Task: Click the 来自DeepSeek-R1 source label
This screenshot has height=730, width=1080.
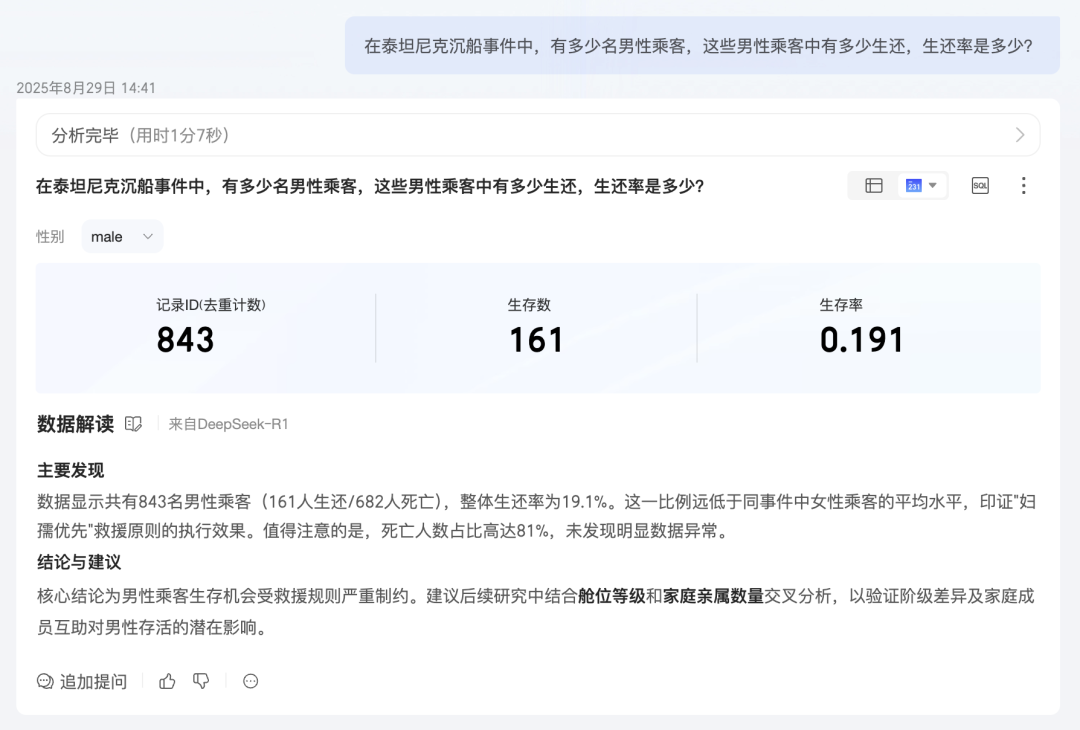Action: coord(229,424)
